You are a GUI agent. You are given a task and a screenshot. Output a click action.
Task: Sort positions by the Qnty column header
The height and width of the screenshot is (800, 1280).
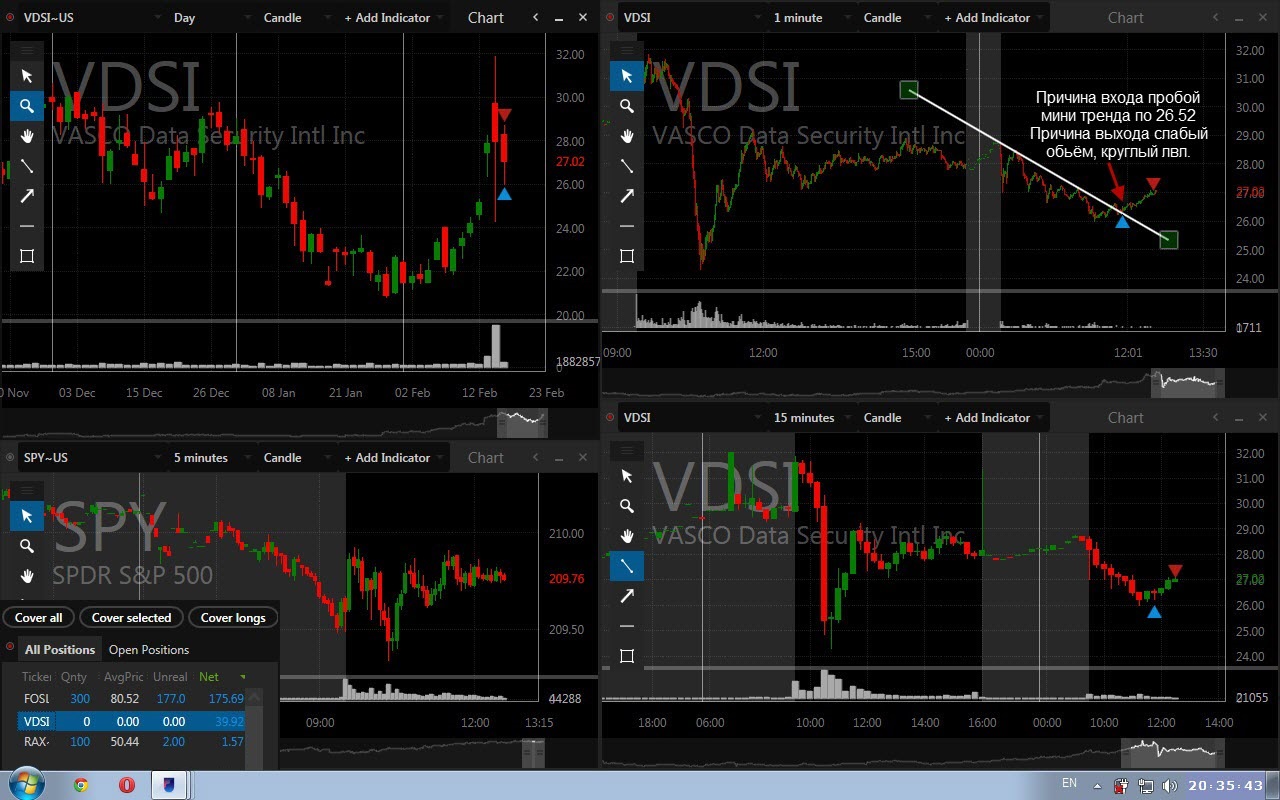(x=75, y=677)
